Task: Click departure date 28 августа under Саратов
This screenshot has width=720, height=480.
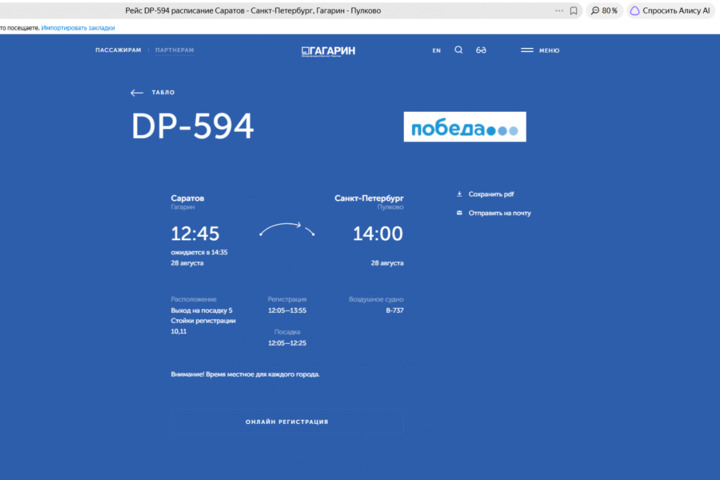Action: click(x=187, y=263)
